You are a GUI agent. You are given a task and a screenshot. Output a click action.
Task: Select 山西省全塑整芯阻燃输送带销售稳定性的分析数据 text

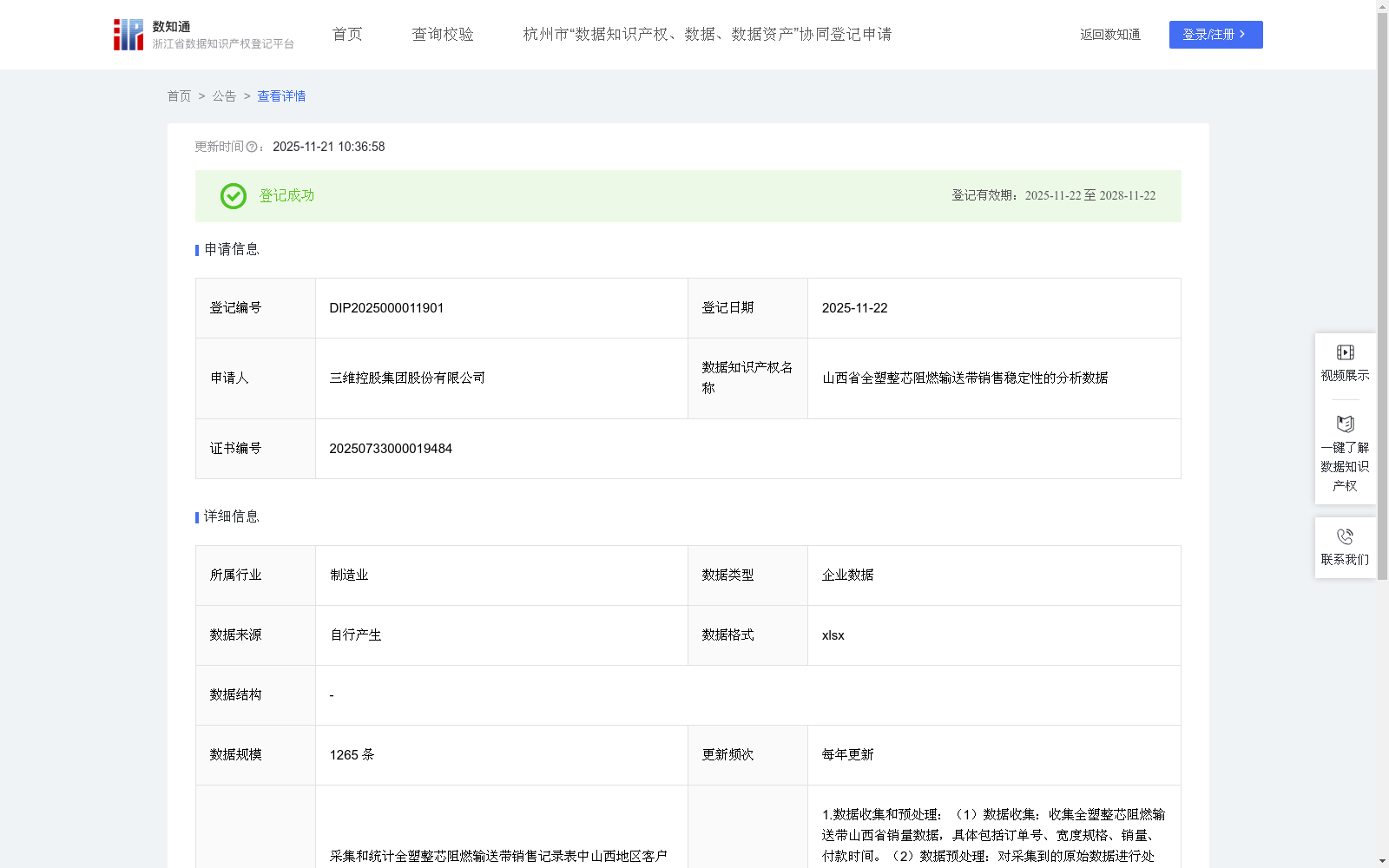coord(965,378)
